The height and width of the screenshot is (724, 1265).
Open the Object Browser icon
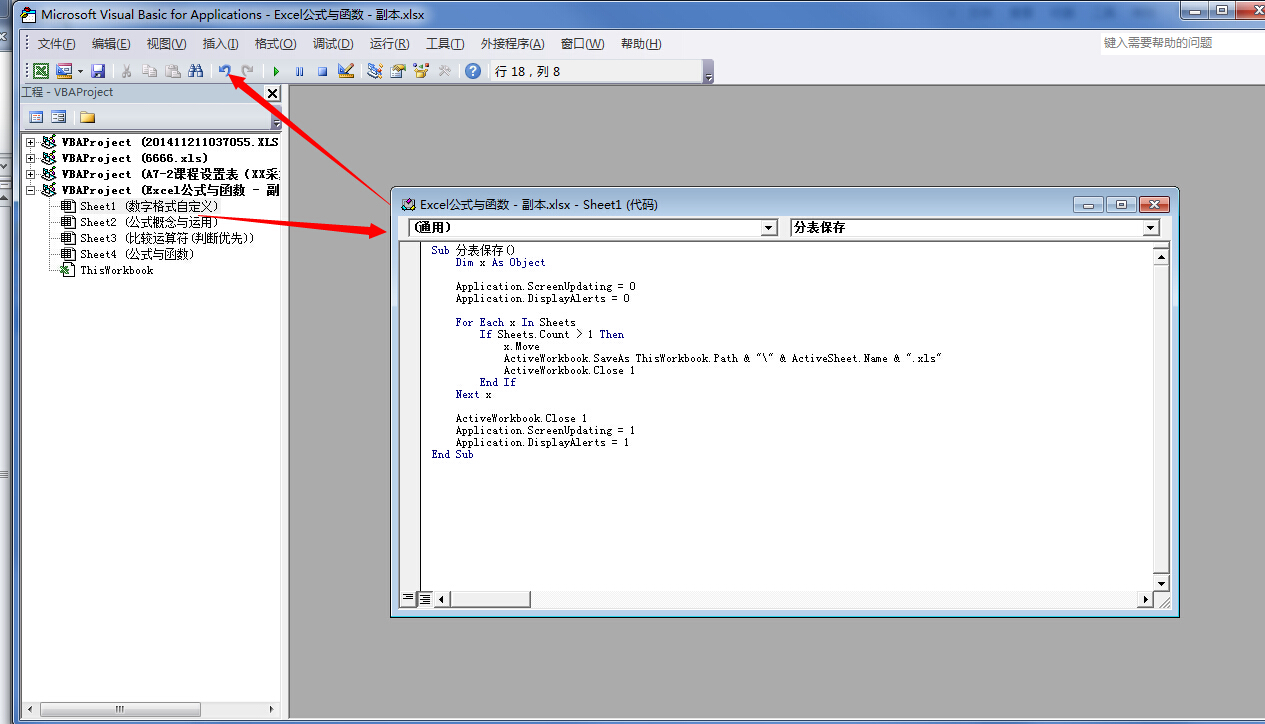(x=421, y=71)
